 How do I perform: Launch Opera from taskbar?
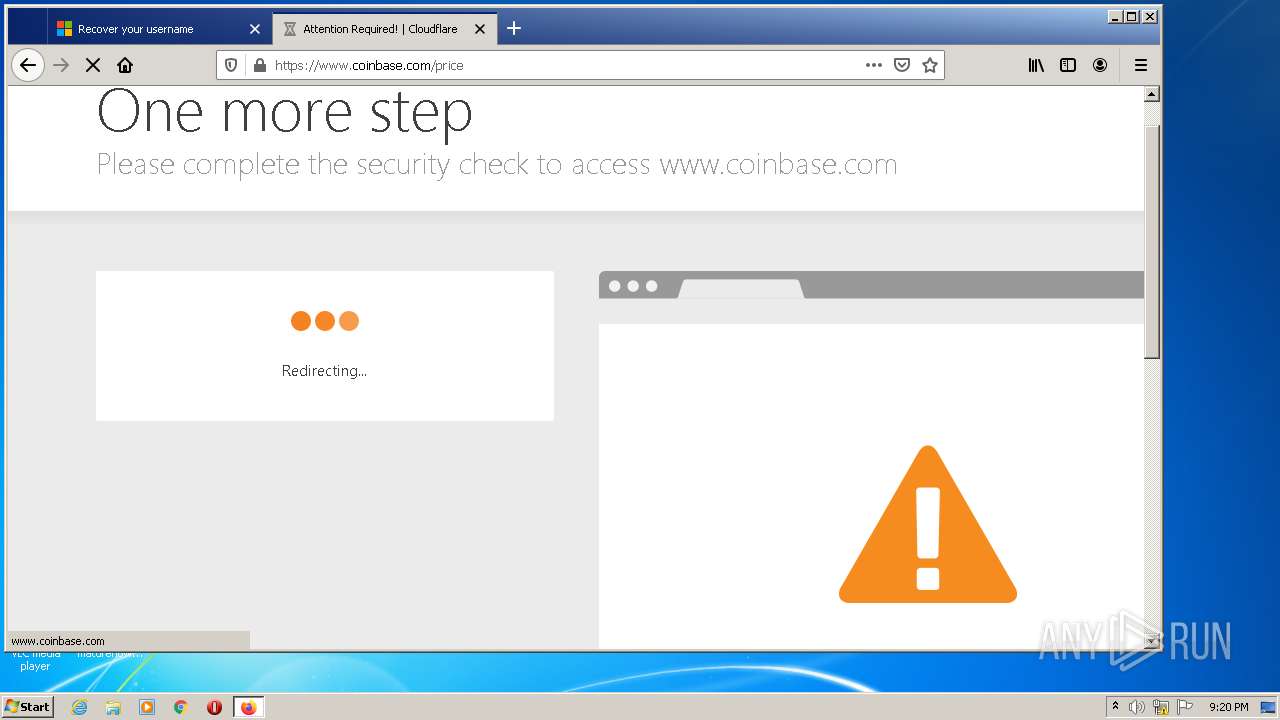tap(214, 707)
